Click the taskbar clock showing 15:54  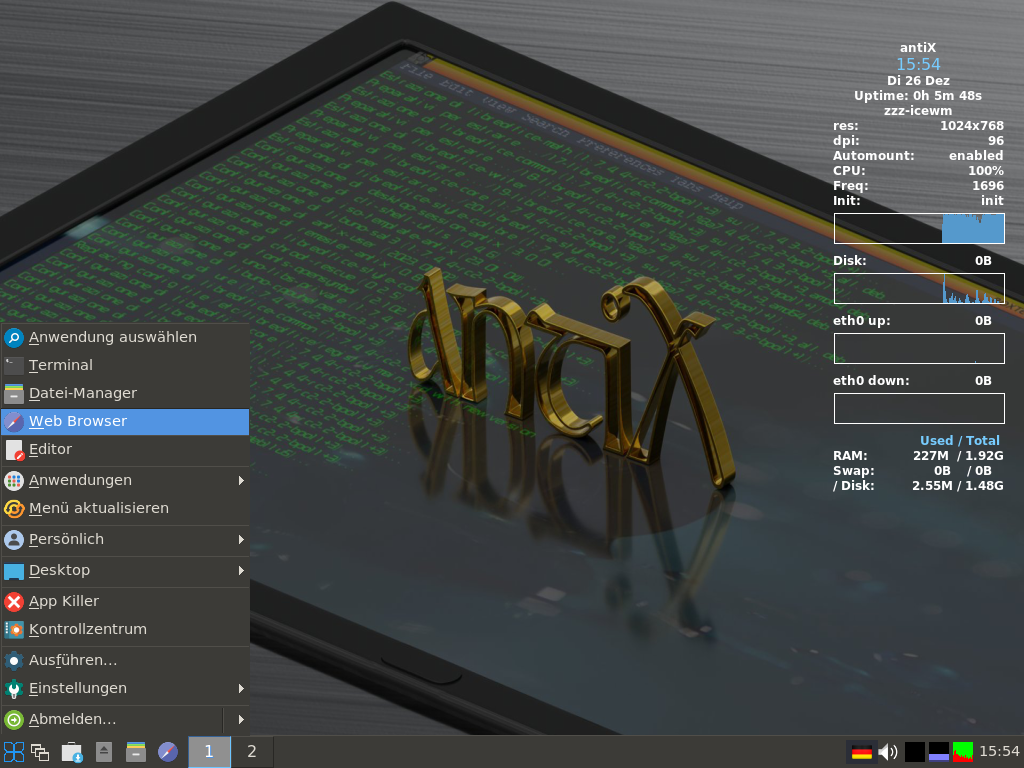pos(999,752)
